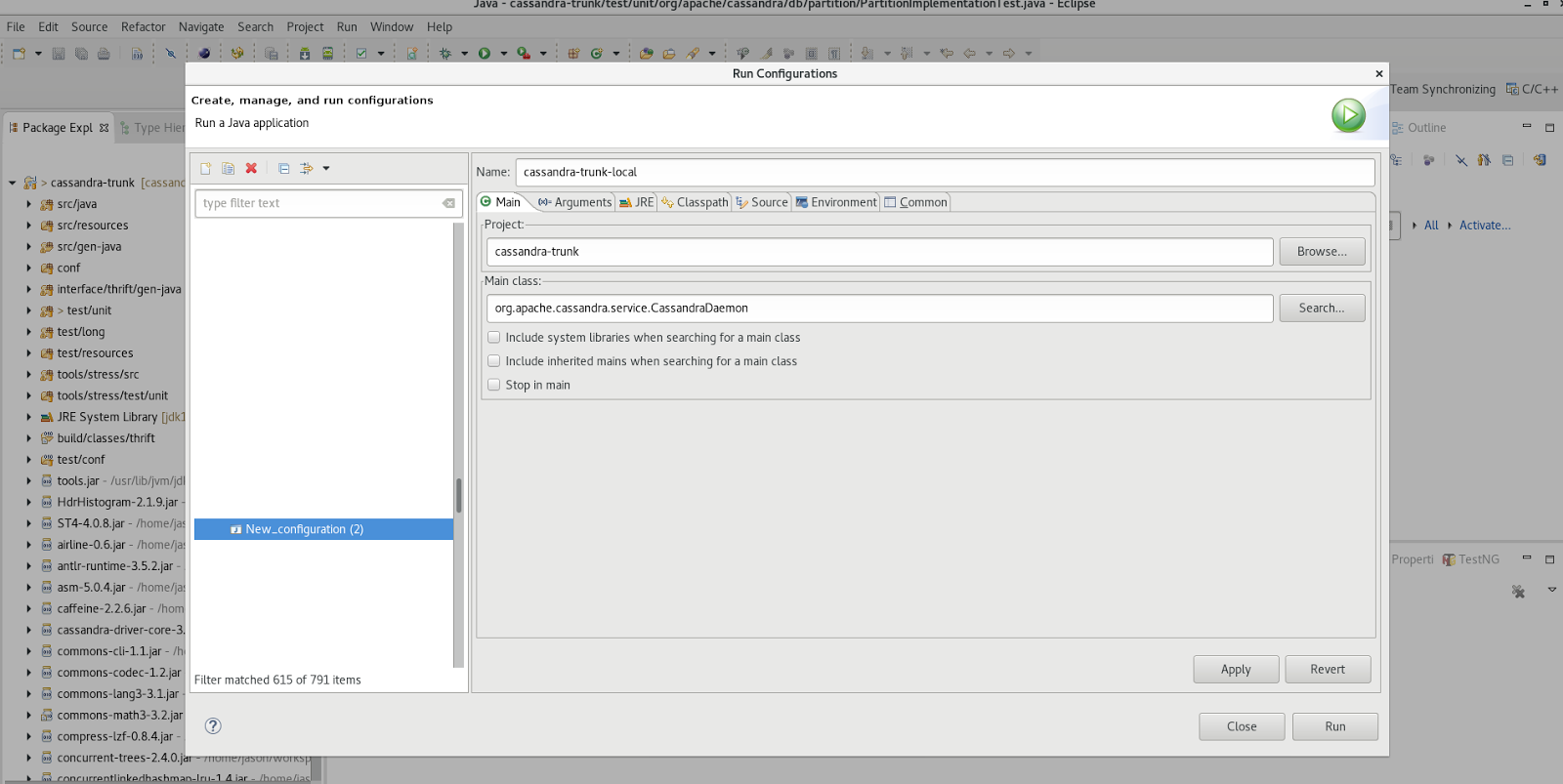The image size is (1563, 784).
Task: Collapse all launch configurations in the tree
Action: click(x=283, y=169)
